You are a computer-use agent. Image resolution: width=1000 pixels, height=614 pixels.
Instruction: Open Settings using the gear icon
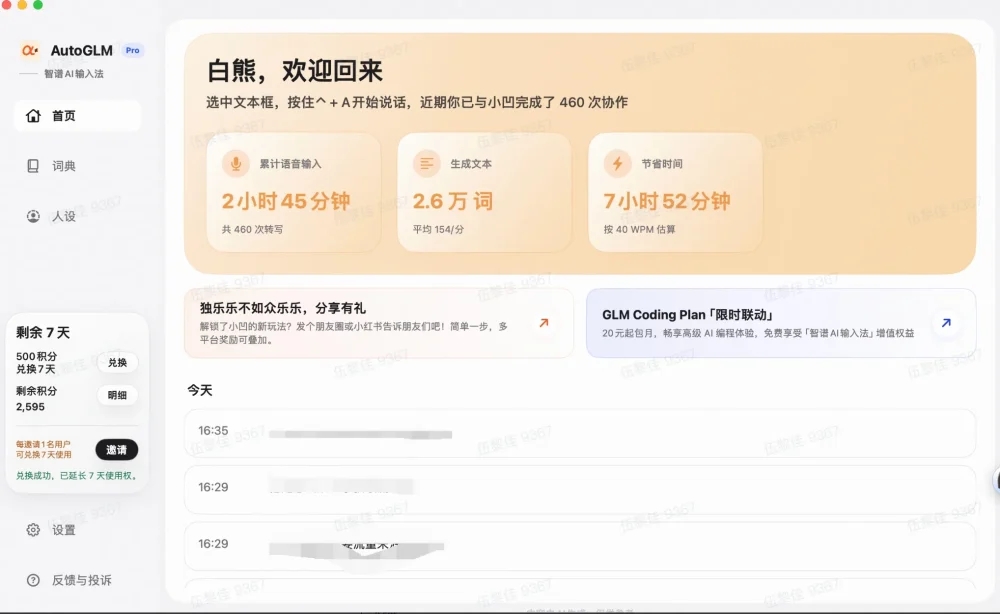coord(32,530)
